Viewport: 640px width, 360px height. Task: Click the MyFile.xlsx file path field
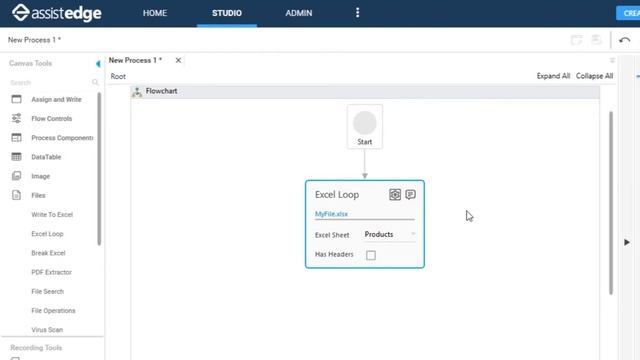[364, 214]
